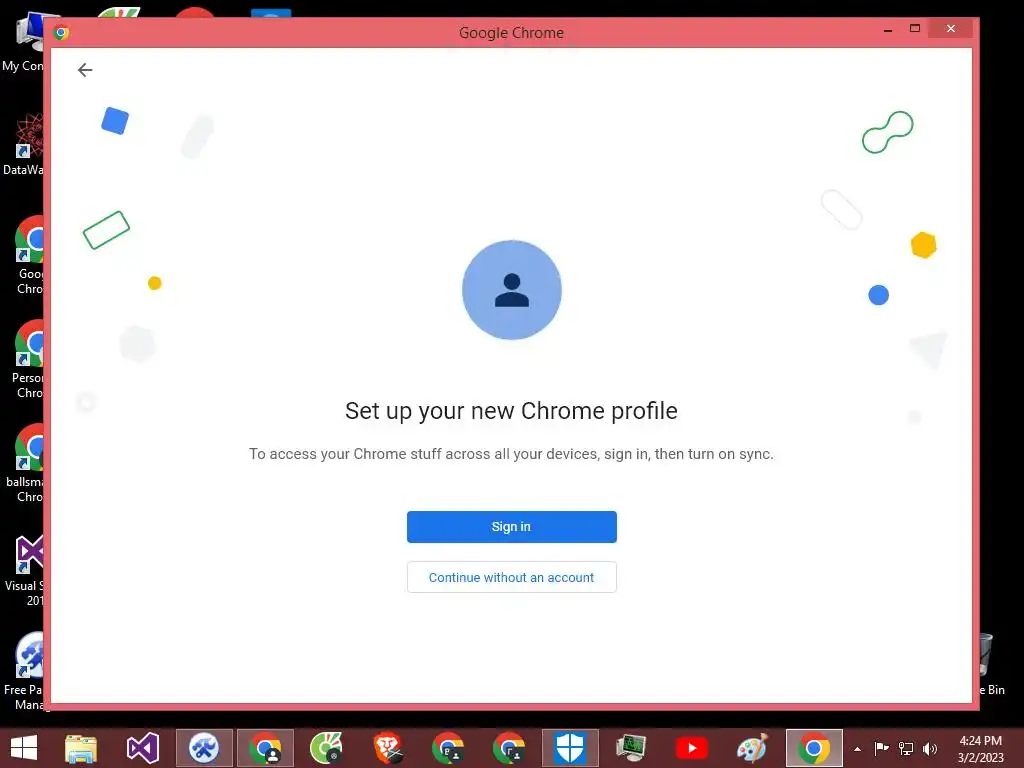Click the blue Sign in button
The height and width of the screenshot is (768, 1024).
click(511, 527)
